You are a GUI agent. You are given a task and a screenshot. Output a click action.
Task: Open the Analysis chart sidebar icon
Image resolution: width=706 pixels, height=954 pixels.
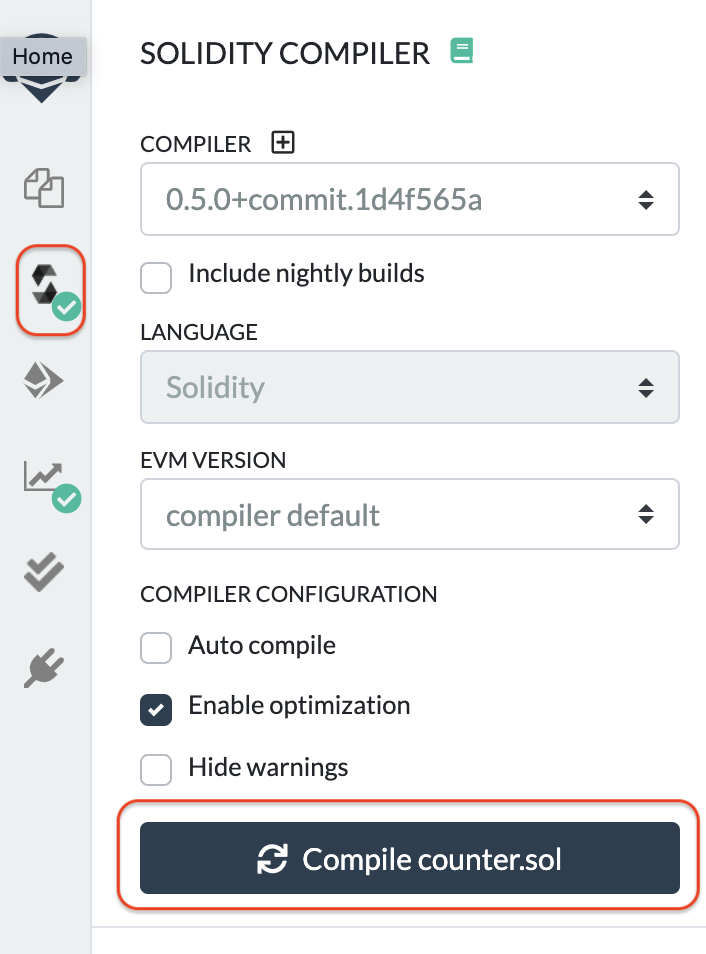pyautogui.click(x=46, y=478)
